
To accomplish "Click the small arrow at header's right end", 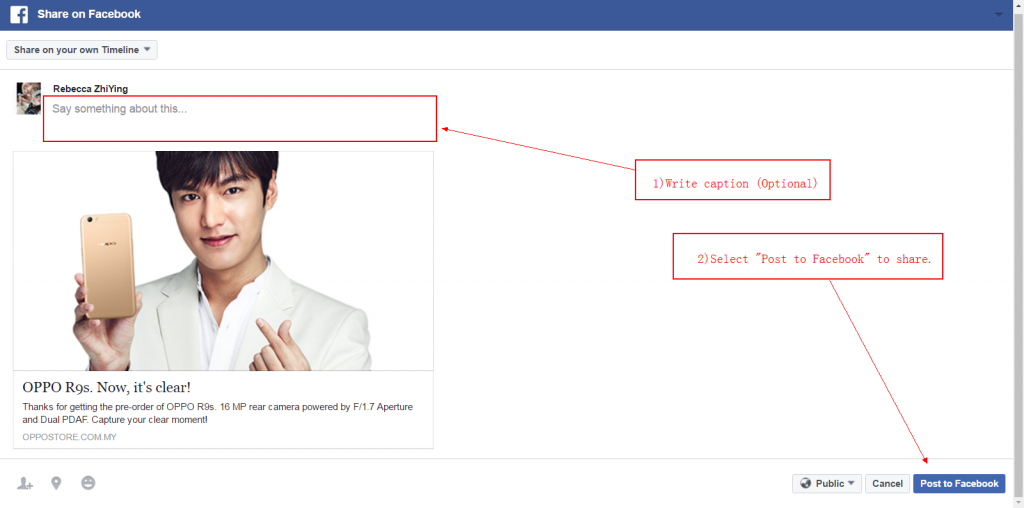I will (x=999, y=15).
